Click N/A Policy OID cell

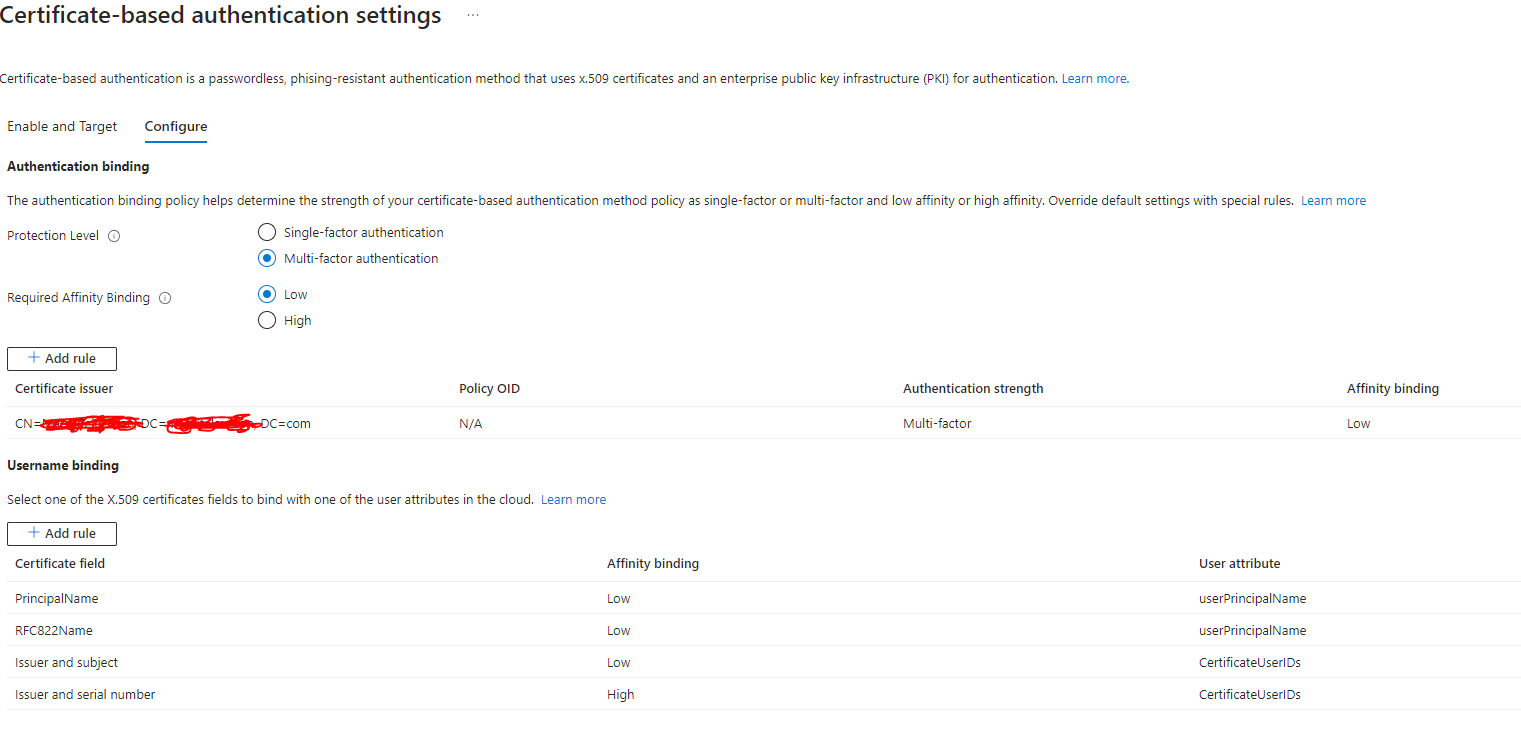[x=470, y=423]
